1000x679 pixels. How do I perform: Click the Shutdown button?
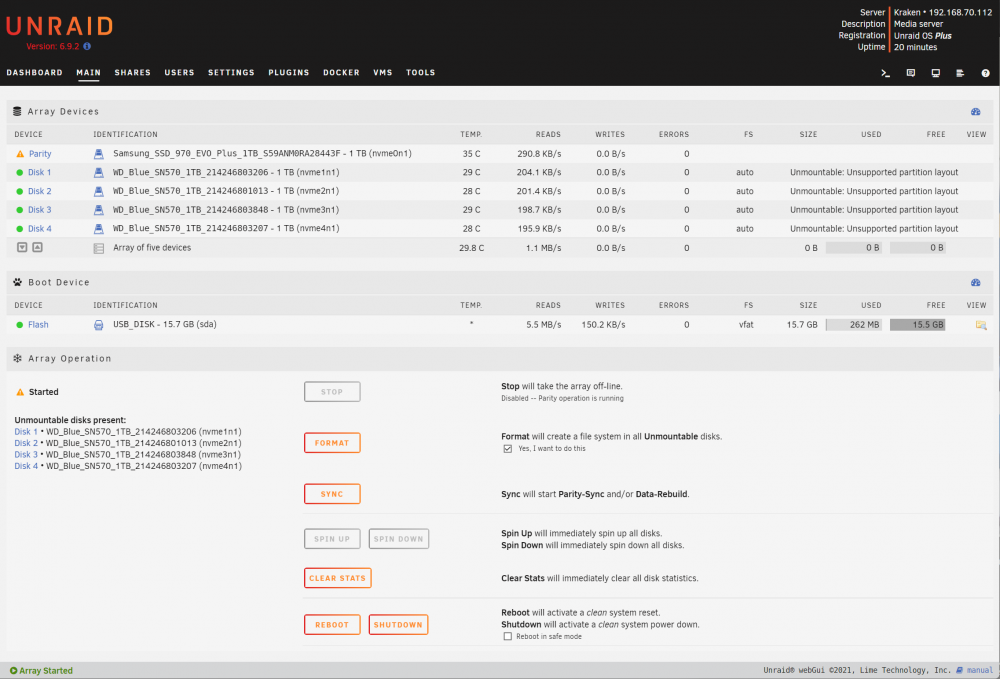[x=399, y=625]
